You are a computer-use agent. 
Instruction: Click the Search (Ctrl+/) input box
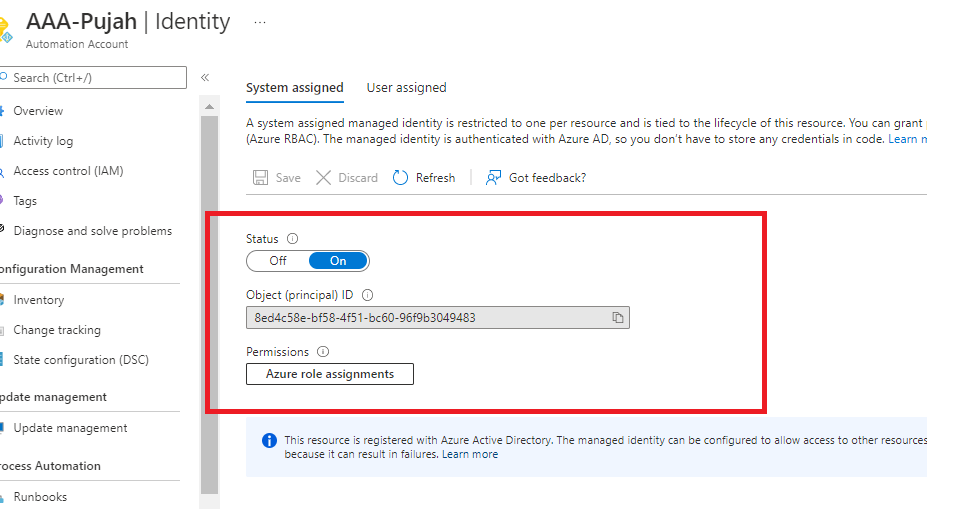coord(93,78)
